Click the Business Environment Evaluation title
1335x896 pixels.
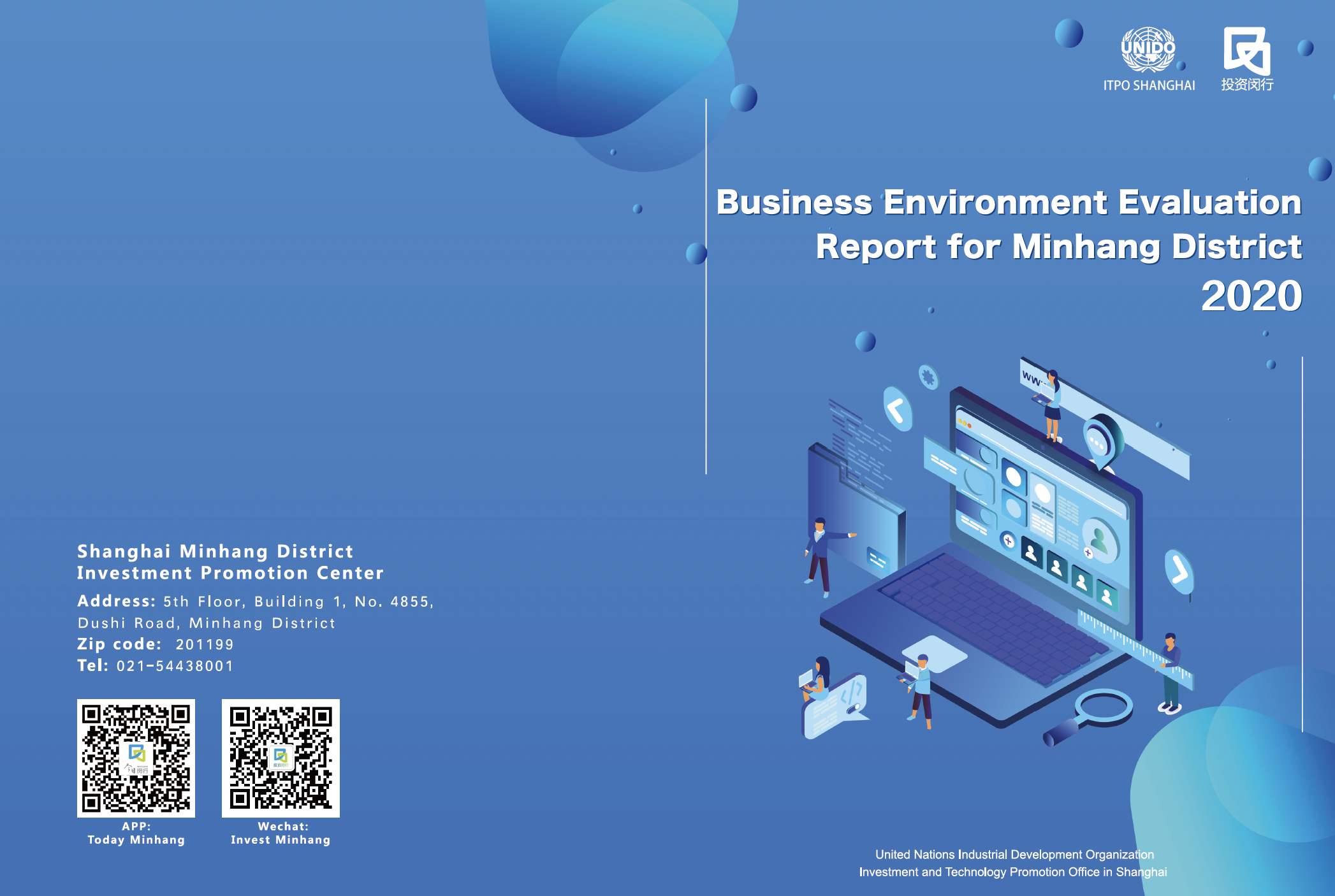point(1009,203)
